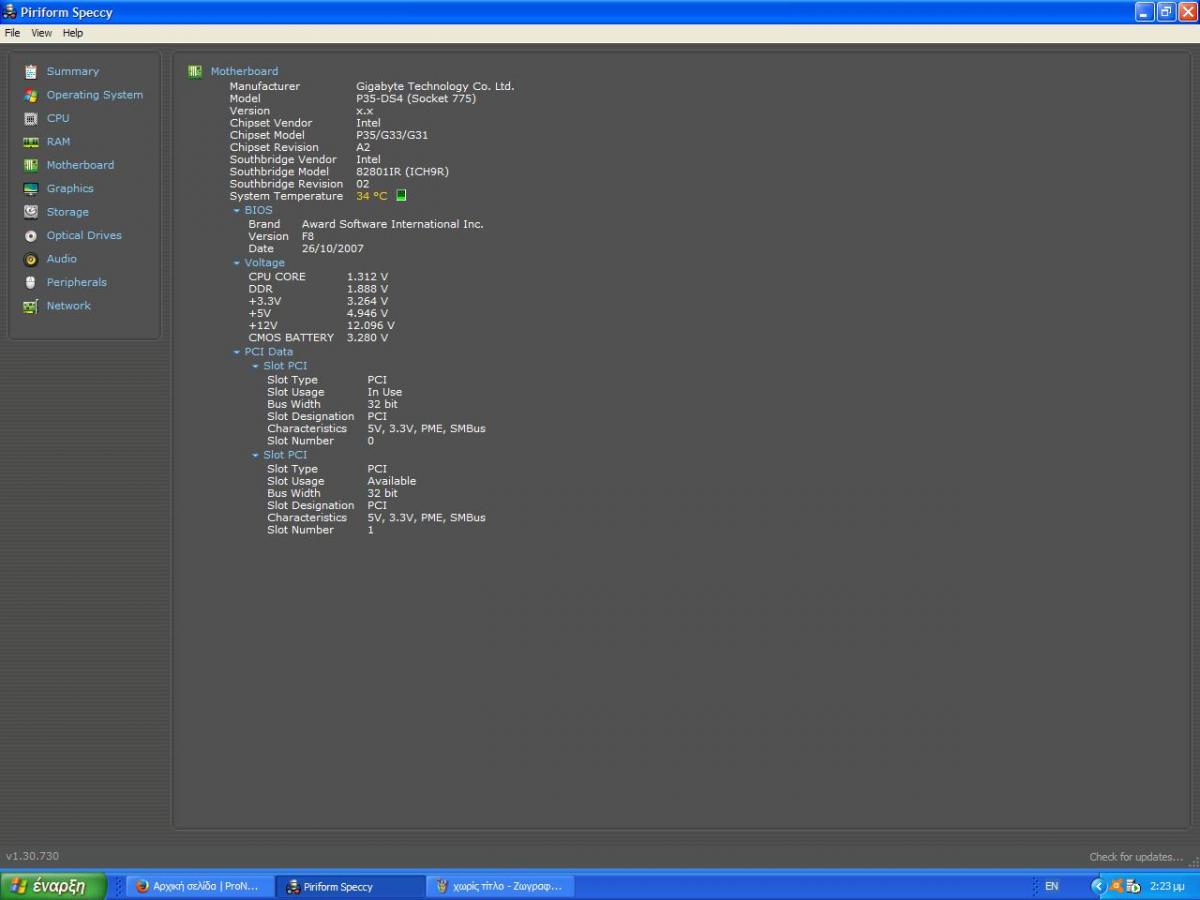Click the Avast antivirus tray icon
This screenshot has height=900, width=1200.
coord(1116,886)
